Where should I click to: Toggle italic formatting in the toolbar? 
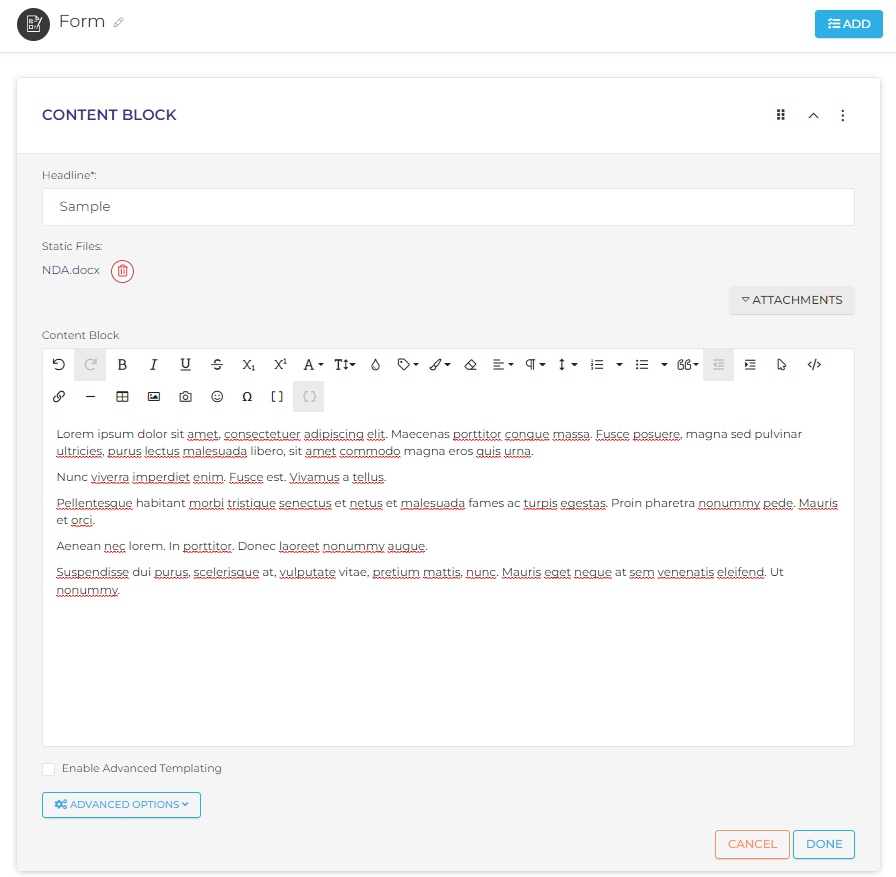click(x=153, y=364)
